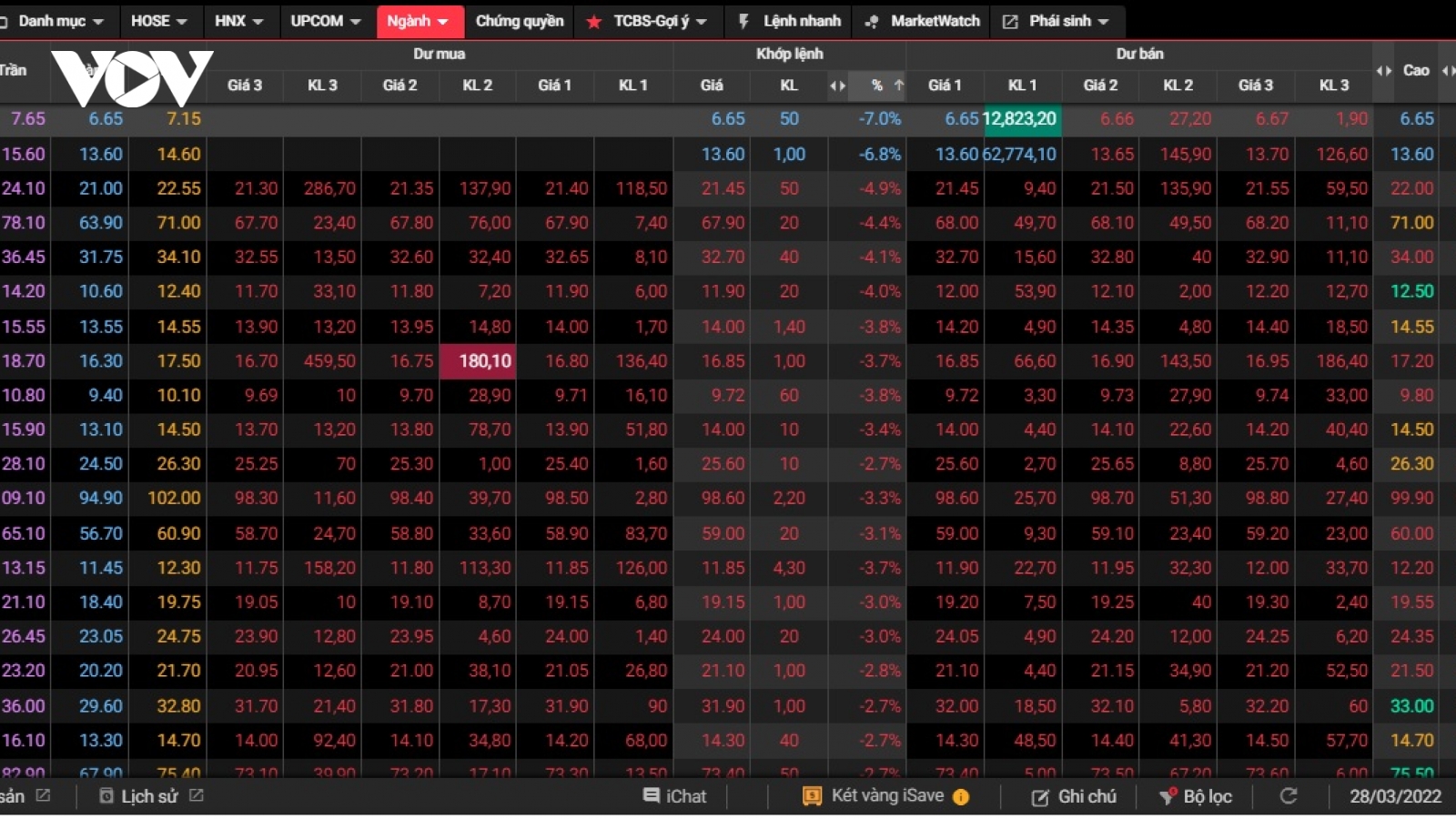This screenshot has width=1456, height=819.
Task: Expand the HNX exchange dropdown
Action: (x=239, y=21)
